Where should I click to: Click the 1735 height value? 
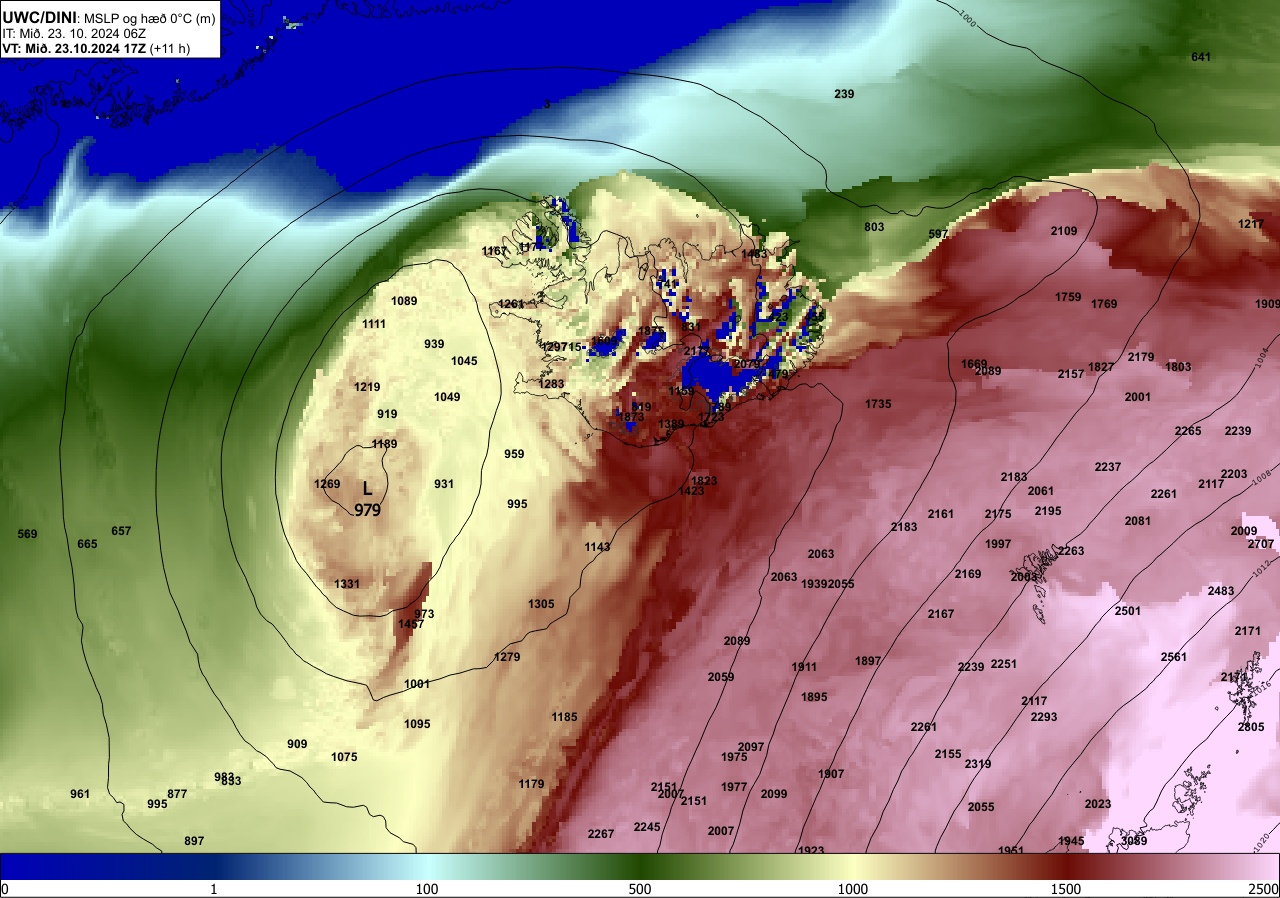pos(878,404)
